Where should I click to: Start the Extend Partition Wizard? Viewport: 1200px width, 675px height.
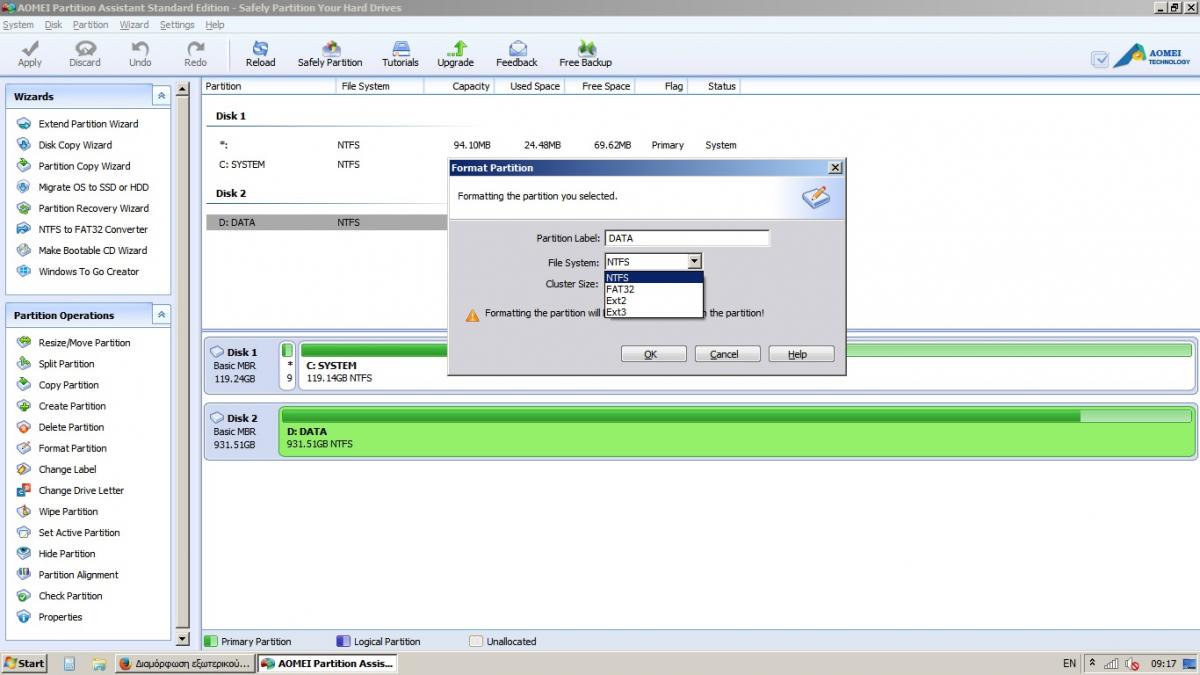pos(88,124)
